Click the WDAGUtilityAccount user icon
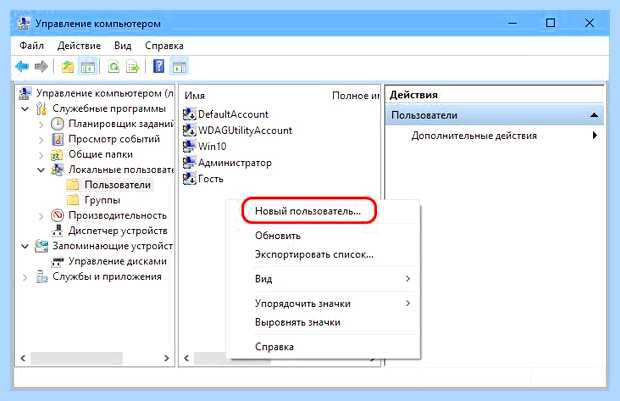The image size is (620, 401). pos(189,130)
